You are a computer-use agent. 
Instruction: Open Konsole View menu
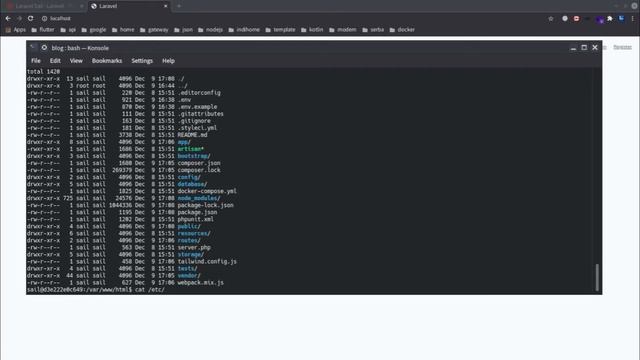tap(76, 61)
